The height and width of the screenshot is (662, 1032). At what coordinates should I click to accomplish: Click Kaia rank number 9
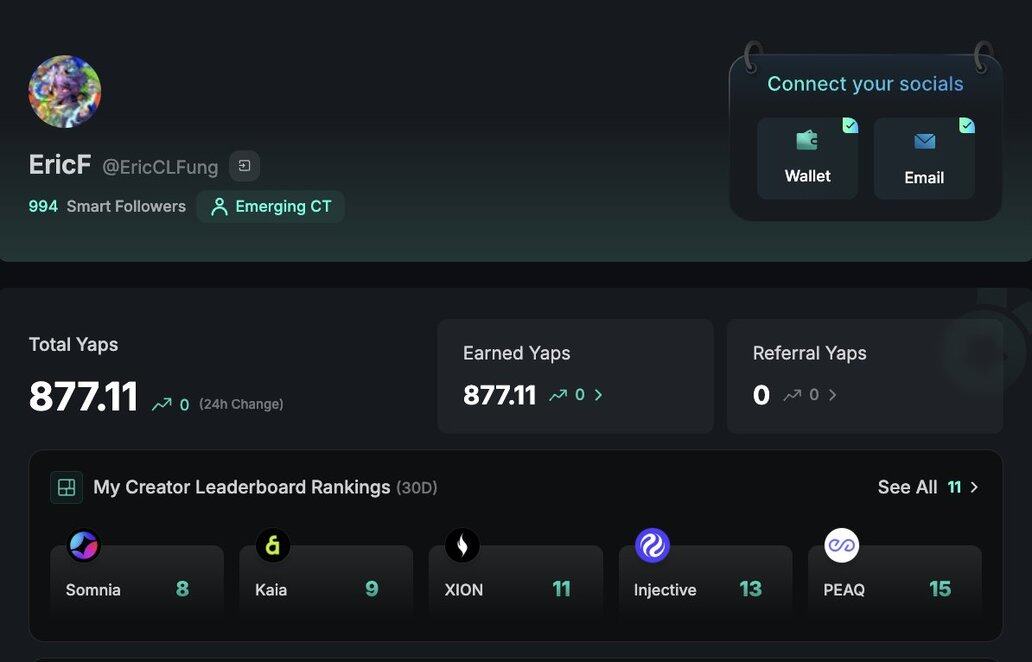(372, 589)
